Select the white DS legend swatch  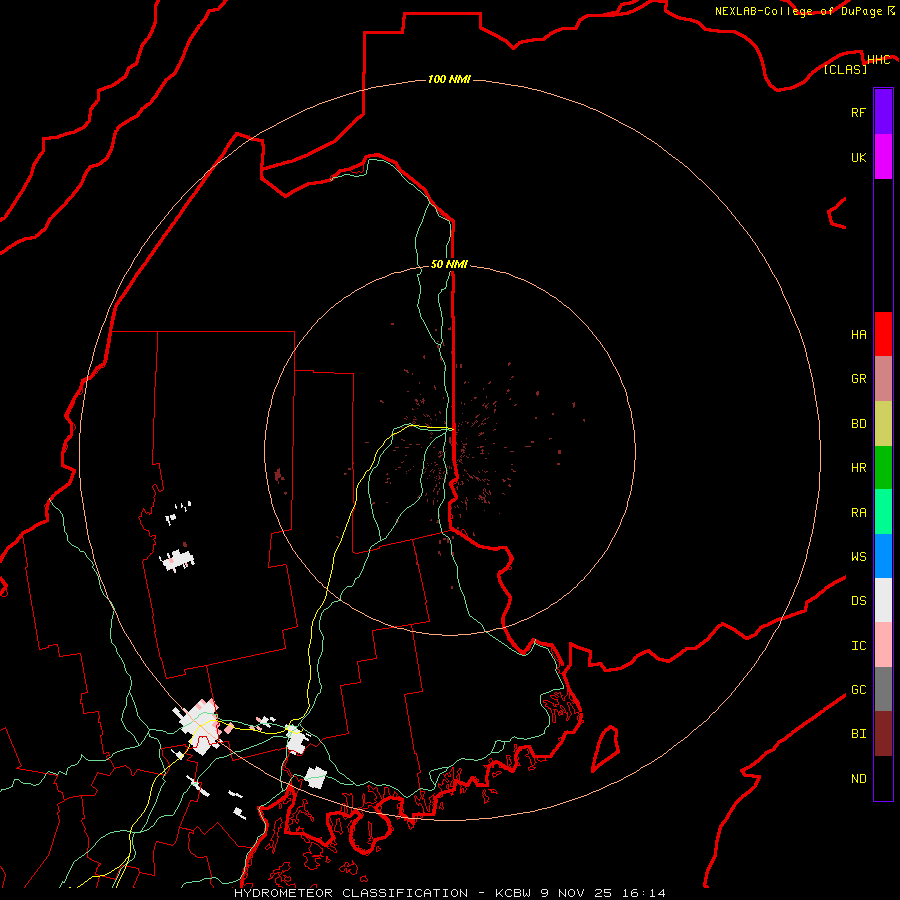883,600
